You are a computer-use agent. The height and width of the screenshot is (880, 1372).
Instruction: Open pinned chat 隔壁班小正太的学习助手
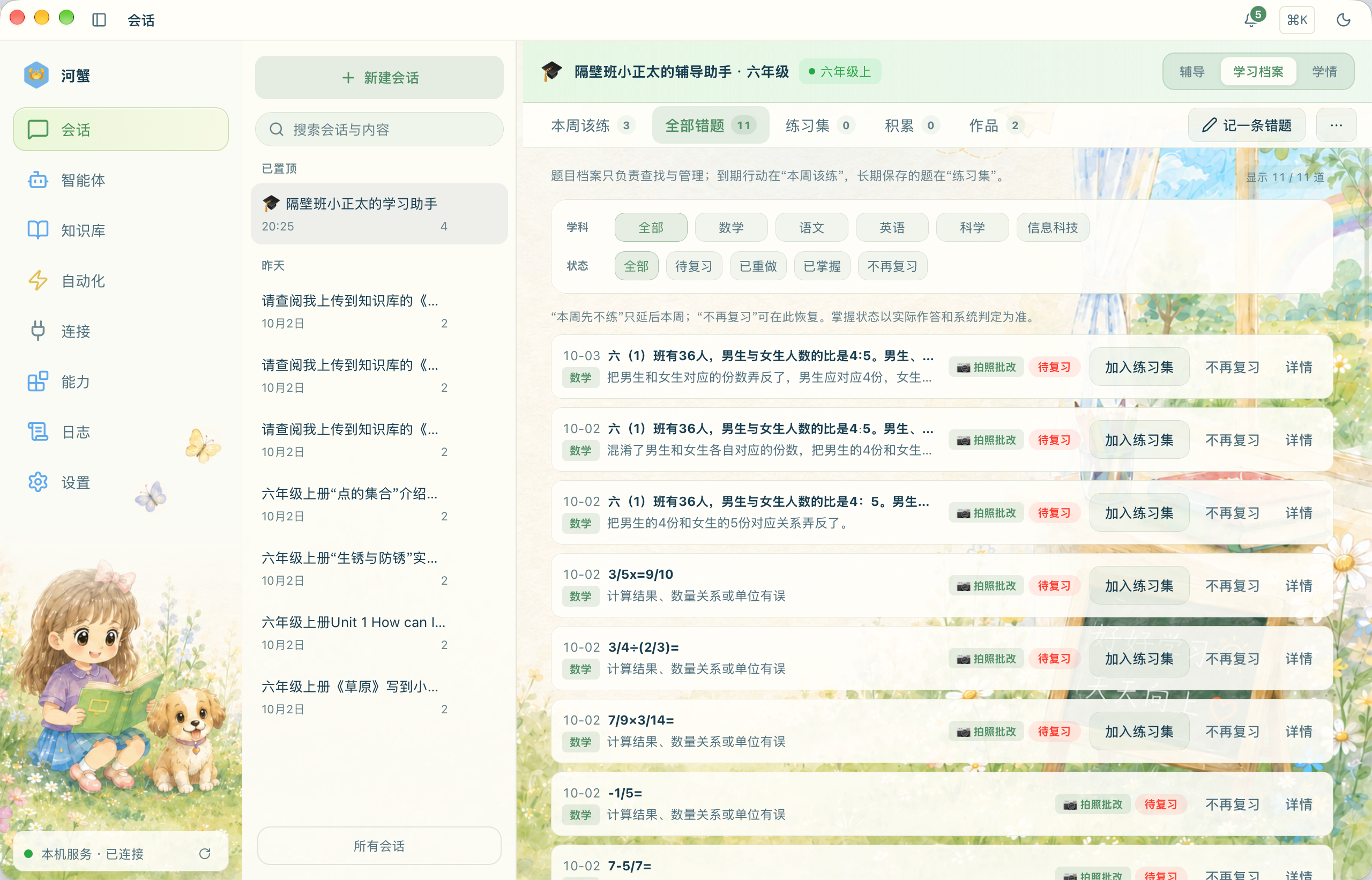(x=379, y=214)
